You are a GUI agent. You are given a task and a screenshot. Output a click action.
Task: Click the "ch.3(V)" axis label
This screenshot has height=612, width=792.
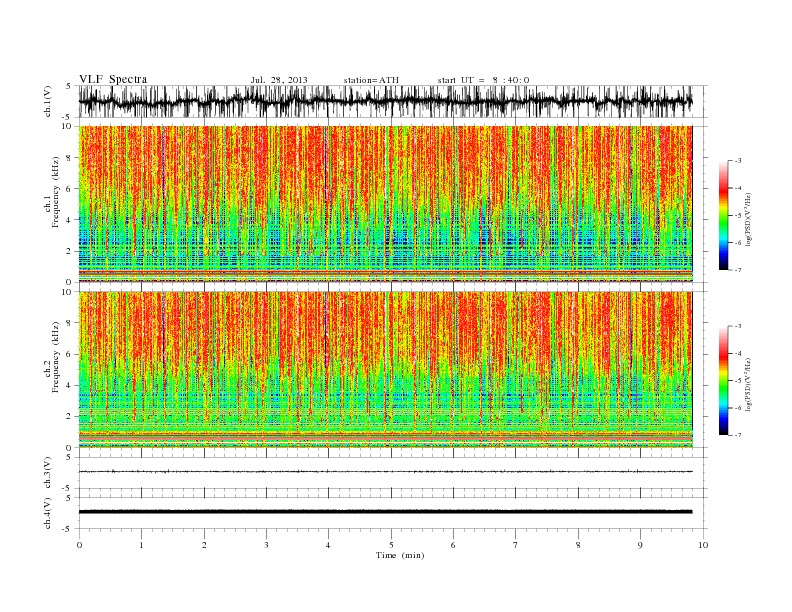48,473
